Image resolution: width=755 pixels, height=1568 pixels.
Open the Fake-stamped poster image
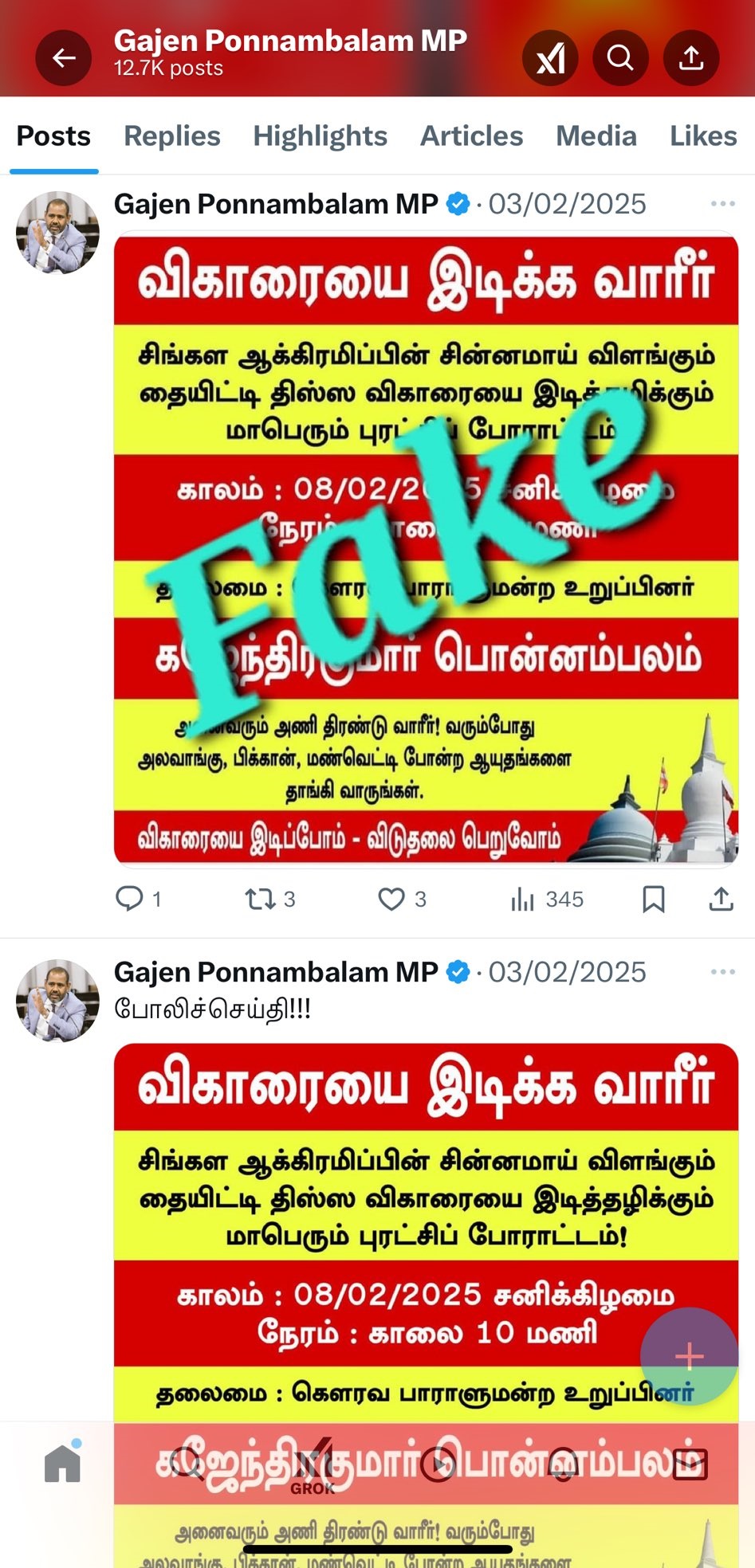click(426, 548)
